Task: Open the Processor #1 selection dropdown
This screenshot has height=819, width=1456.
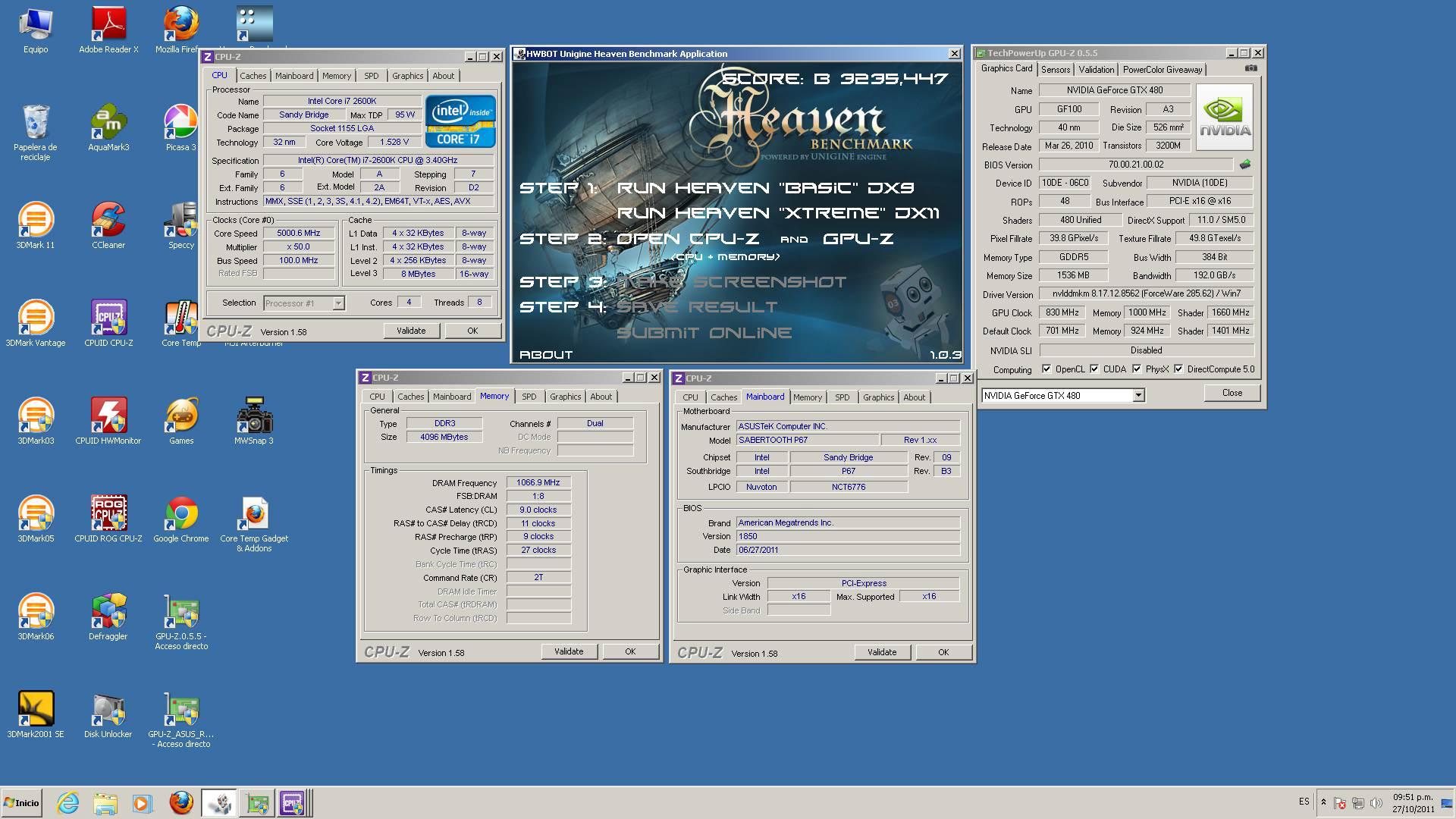Action: point(338,303)
